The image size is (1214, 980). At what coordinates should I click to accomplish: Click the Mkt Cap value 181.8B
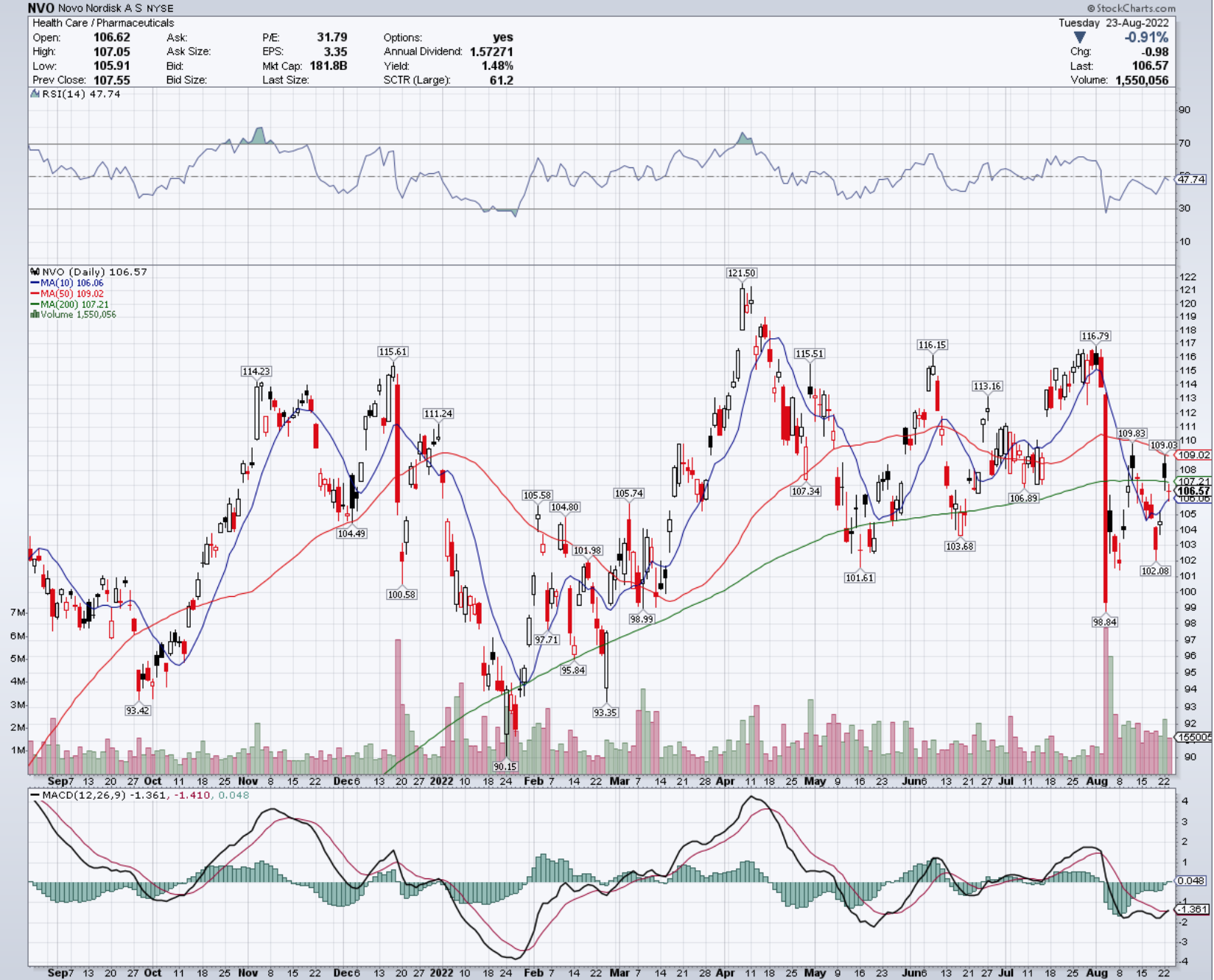click(328, 66)
